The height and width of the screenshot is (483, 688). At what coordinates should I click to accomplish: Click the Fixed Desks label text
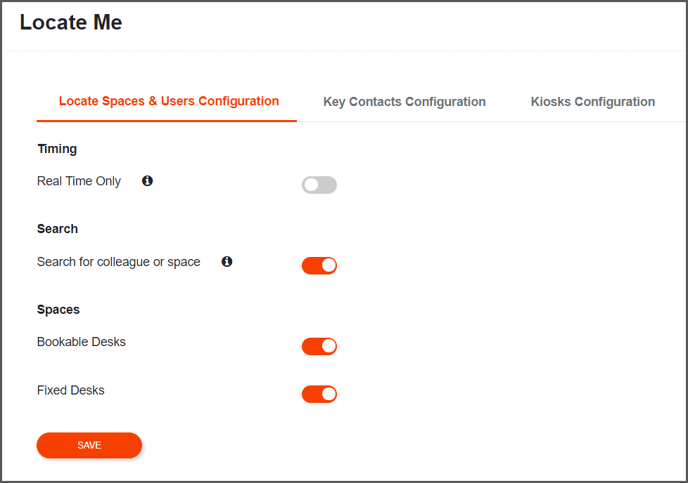pyautogui.click(x=71, y=390)
